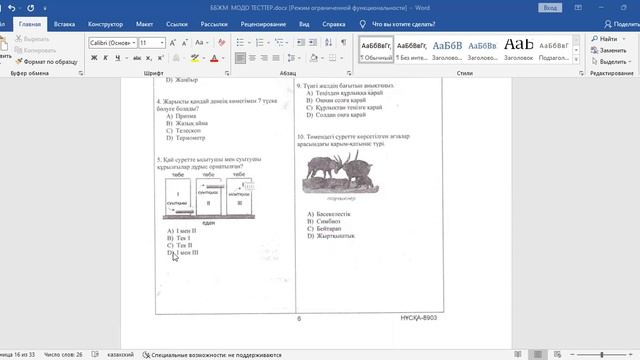
Task: Click the bulleted list icon
Action: click(240, 42)
